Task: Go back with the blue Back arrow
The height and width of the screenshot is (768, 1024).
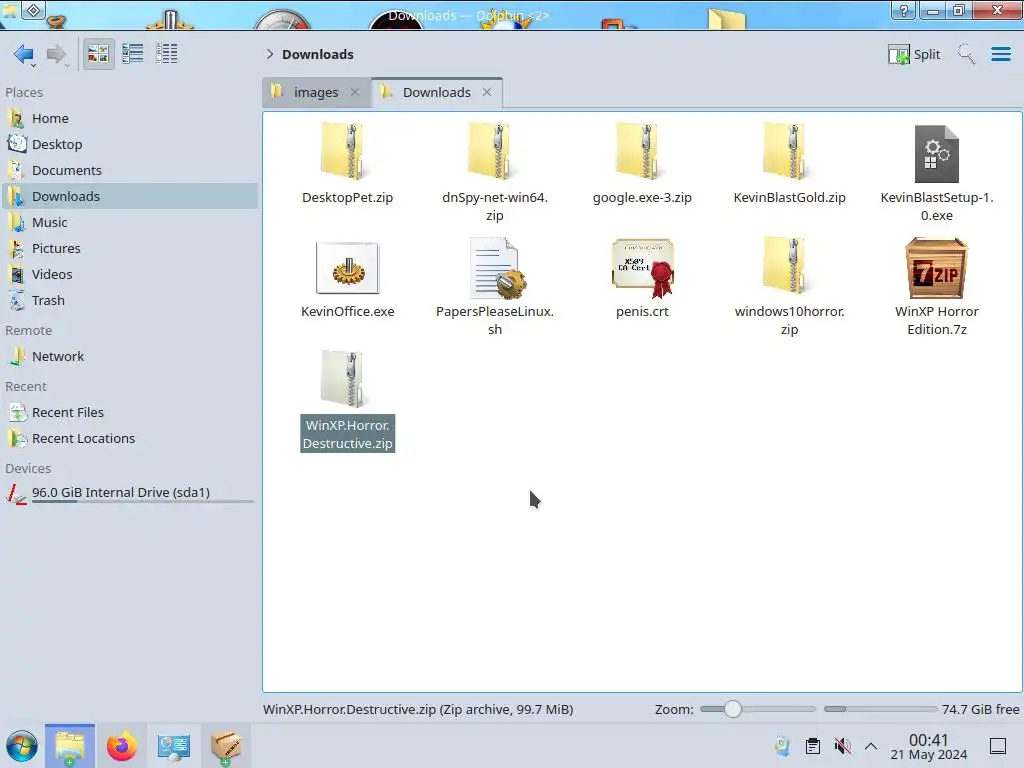Action: click(24, 54)
